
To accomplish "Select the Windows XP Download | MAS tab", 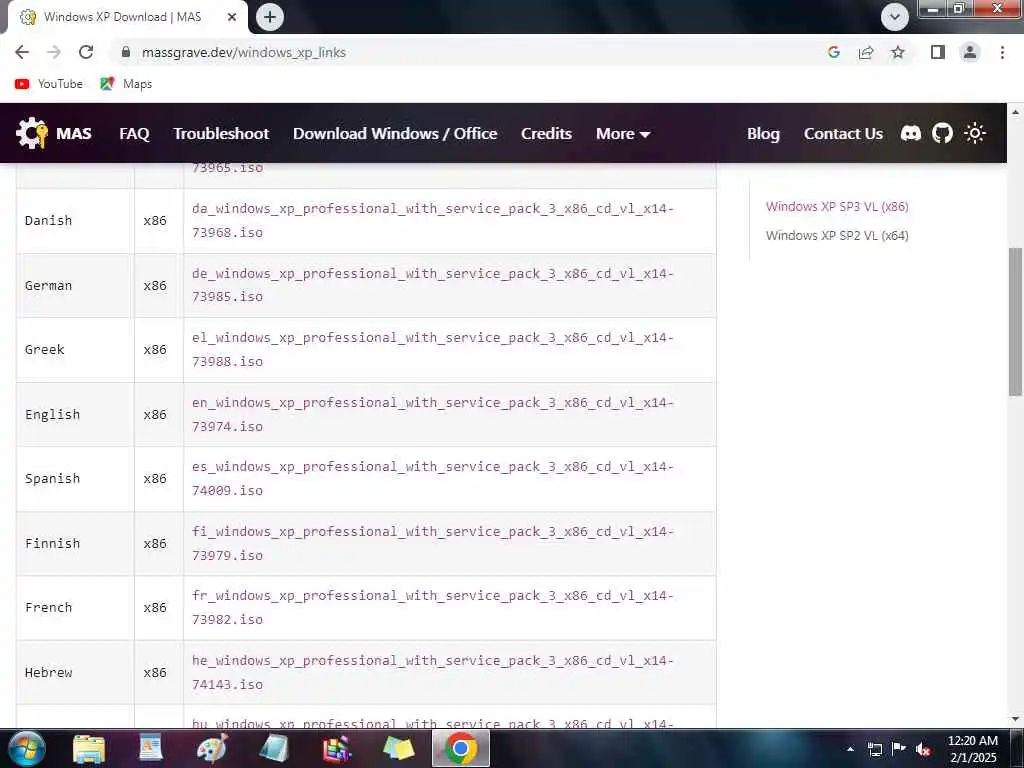I will point(124,17).
